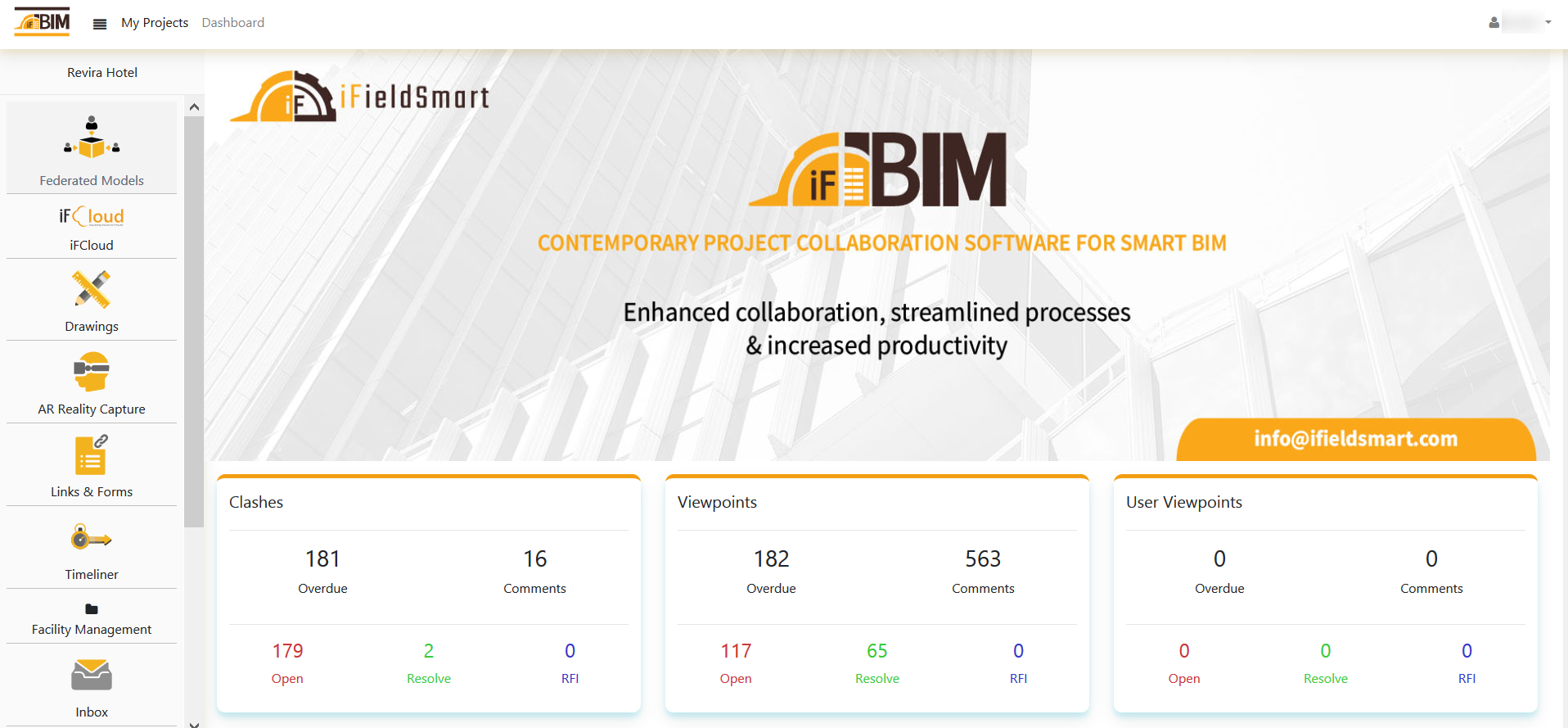Click 0 RFI in Viewpoints card
The image size is (1568, 728).
click(1019, 663)
